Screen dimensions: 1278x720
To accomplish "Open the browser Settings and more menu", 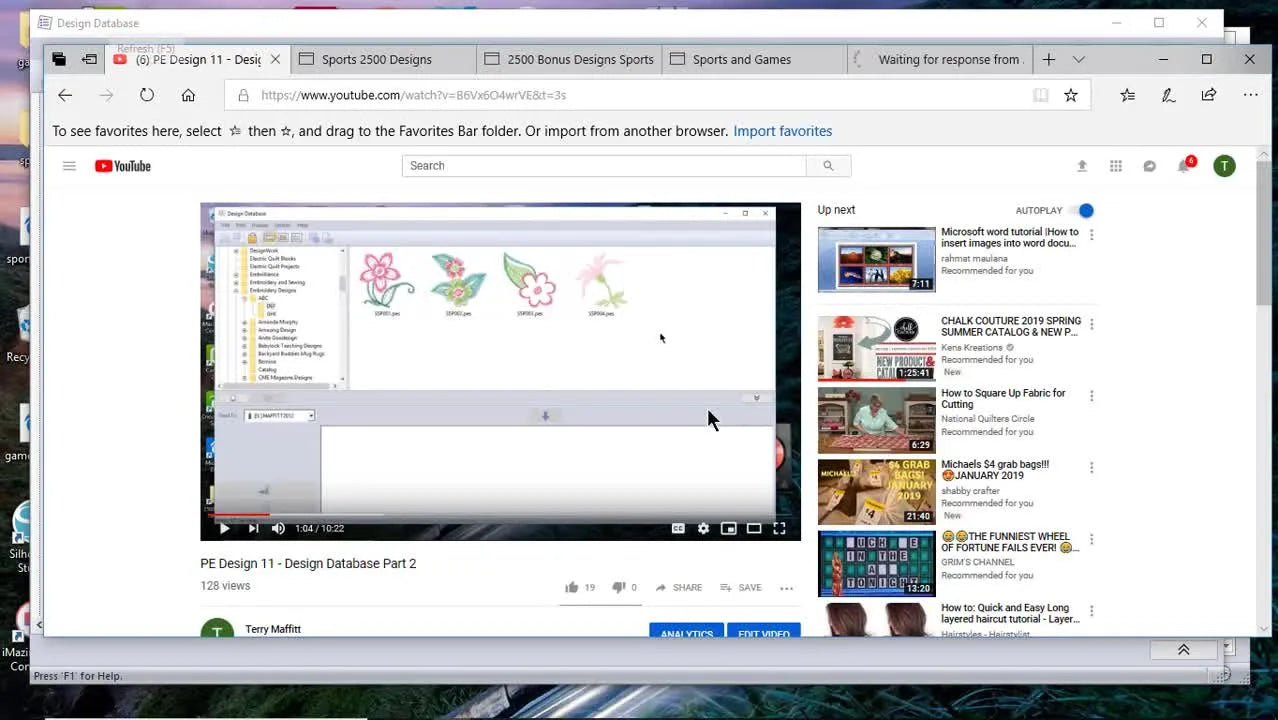I will pyautogui.click(x=1250, y=95).
